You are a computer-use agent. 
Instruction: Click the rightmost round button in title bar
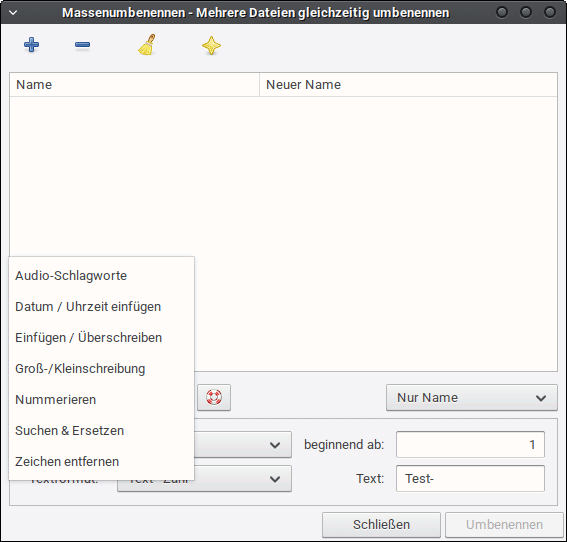pyautogui.click(x=550, y=12)
